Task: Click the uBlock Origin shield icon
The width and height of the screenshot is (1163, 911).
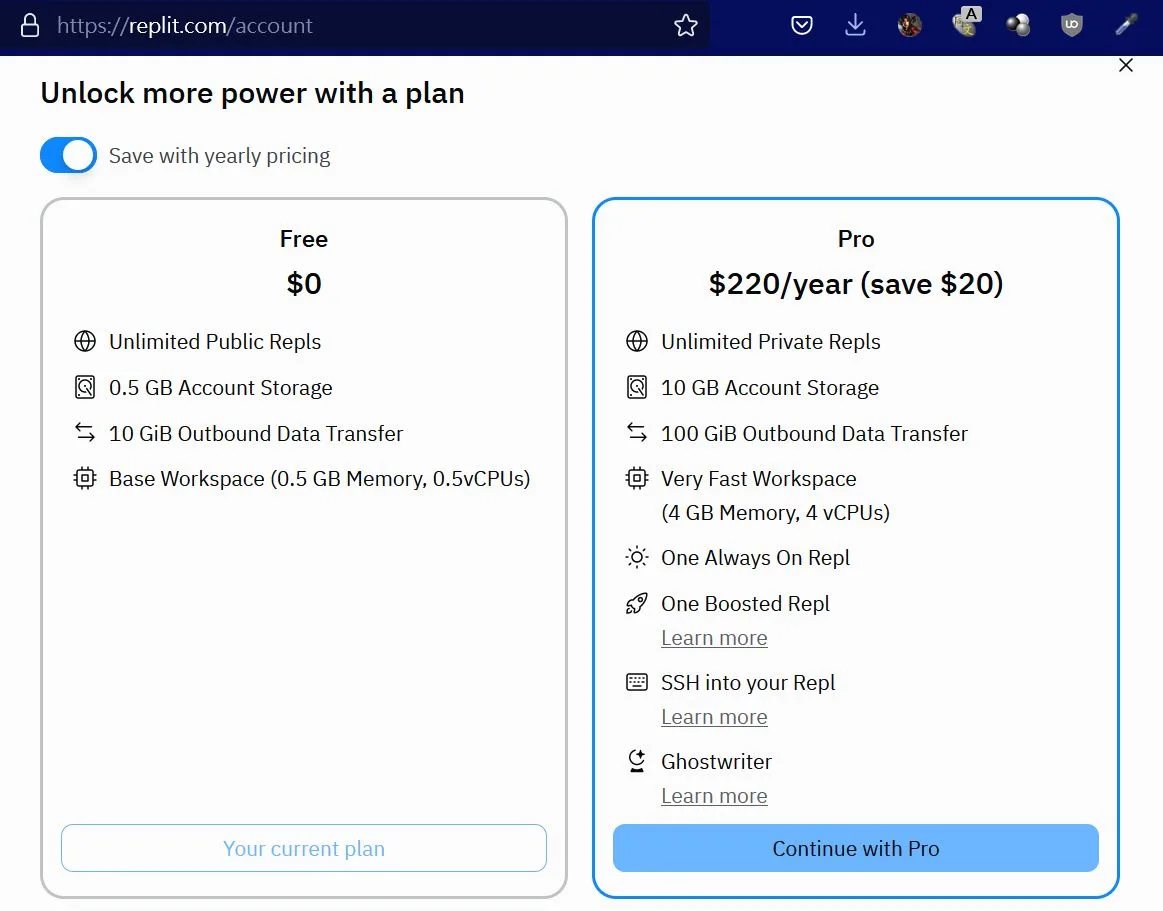Action: pyautogui.click(x=1072, y=25)
